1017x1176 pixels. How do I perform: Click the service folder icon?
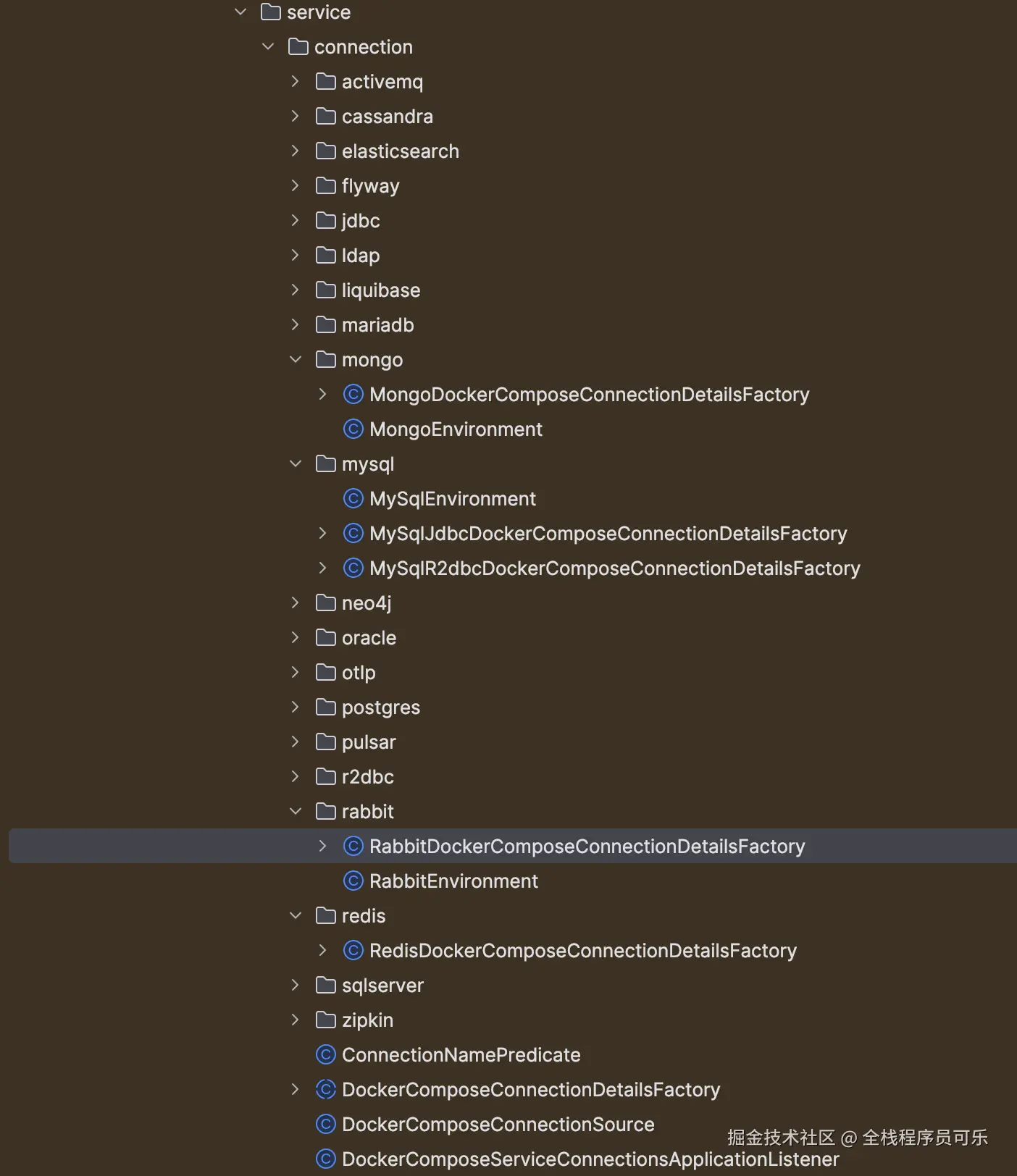(271, 12)
